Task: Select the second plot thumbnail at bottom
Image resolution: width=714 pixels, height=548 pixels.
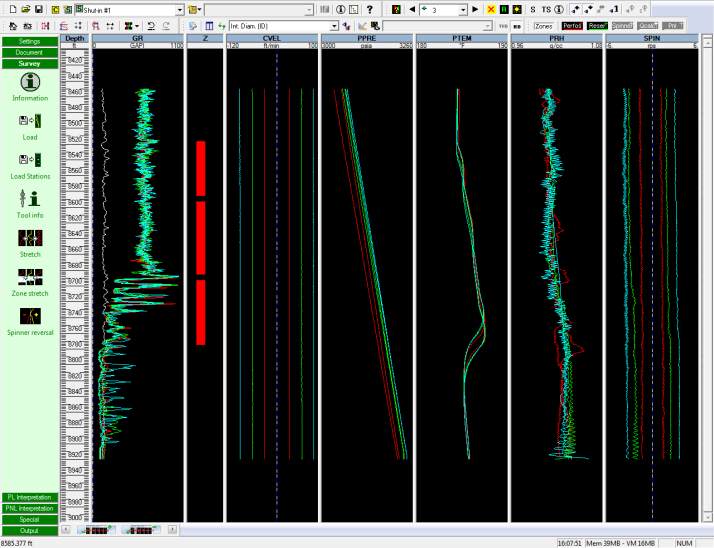Action: pos(141,530)
